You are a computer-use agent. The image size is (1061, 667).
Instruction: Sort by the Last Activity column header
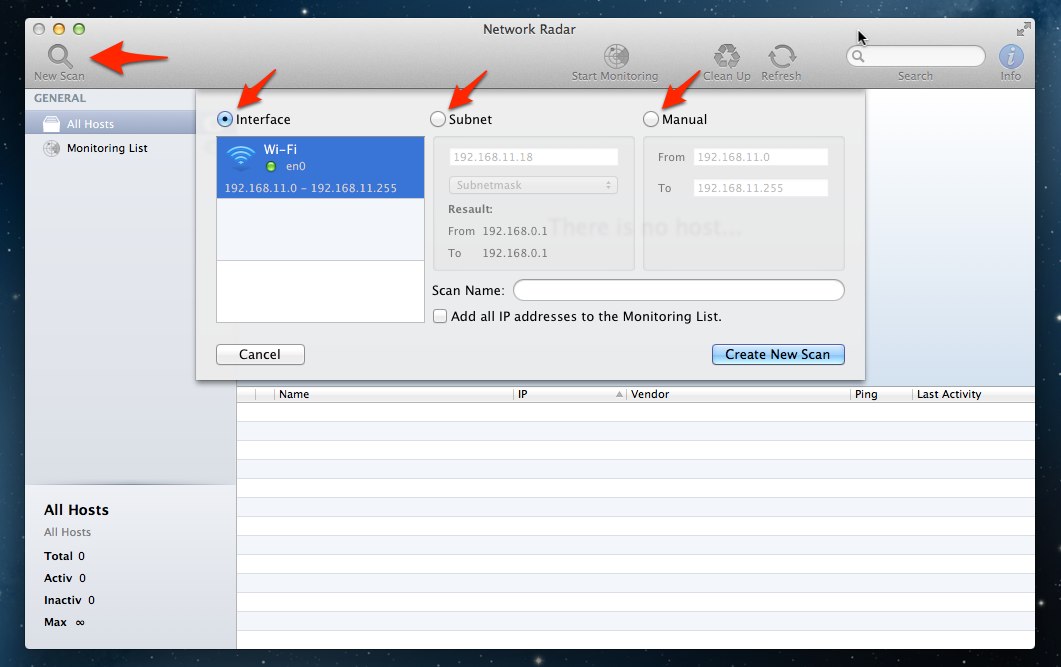tap(973, 394)
